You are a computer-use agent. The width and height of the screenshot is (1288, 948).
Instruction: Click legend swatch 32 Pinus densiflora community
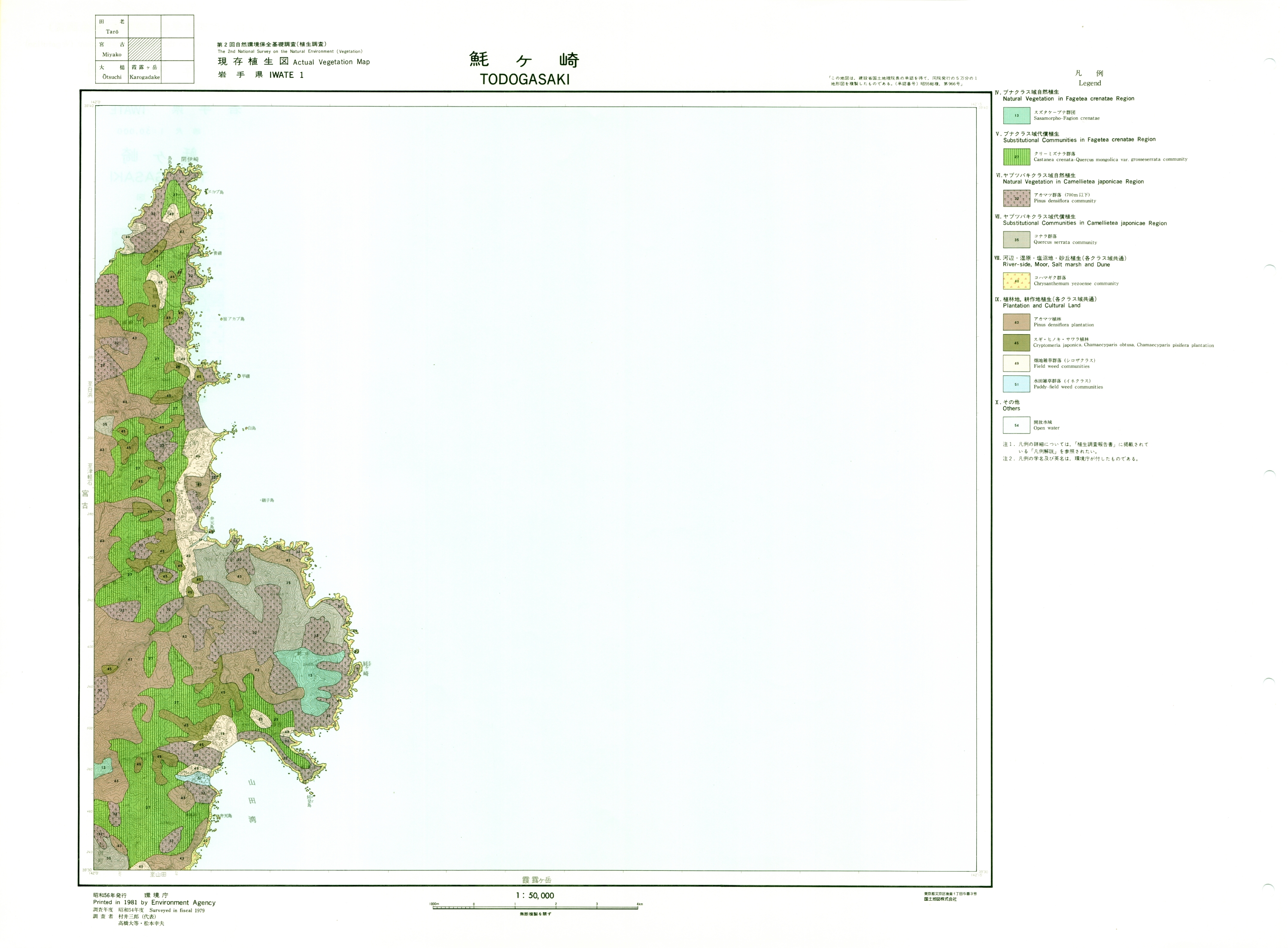[1016, 198]
